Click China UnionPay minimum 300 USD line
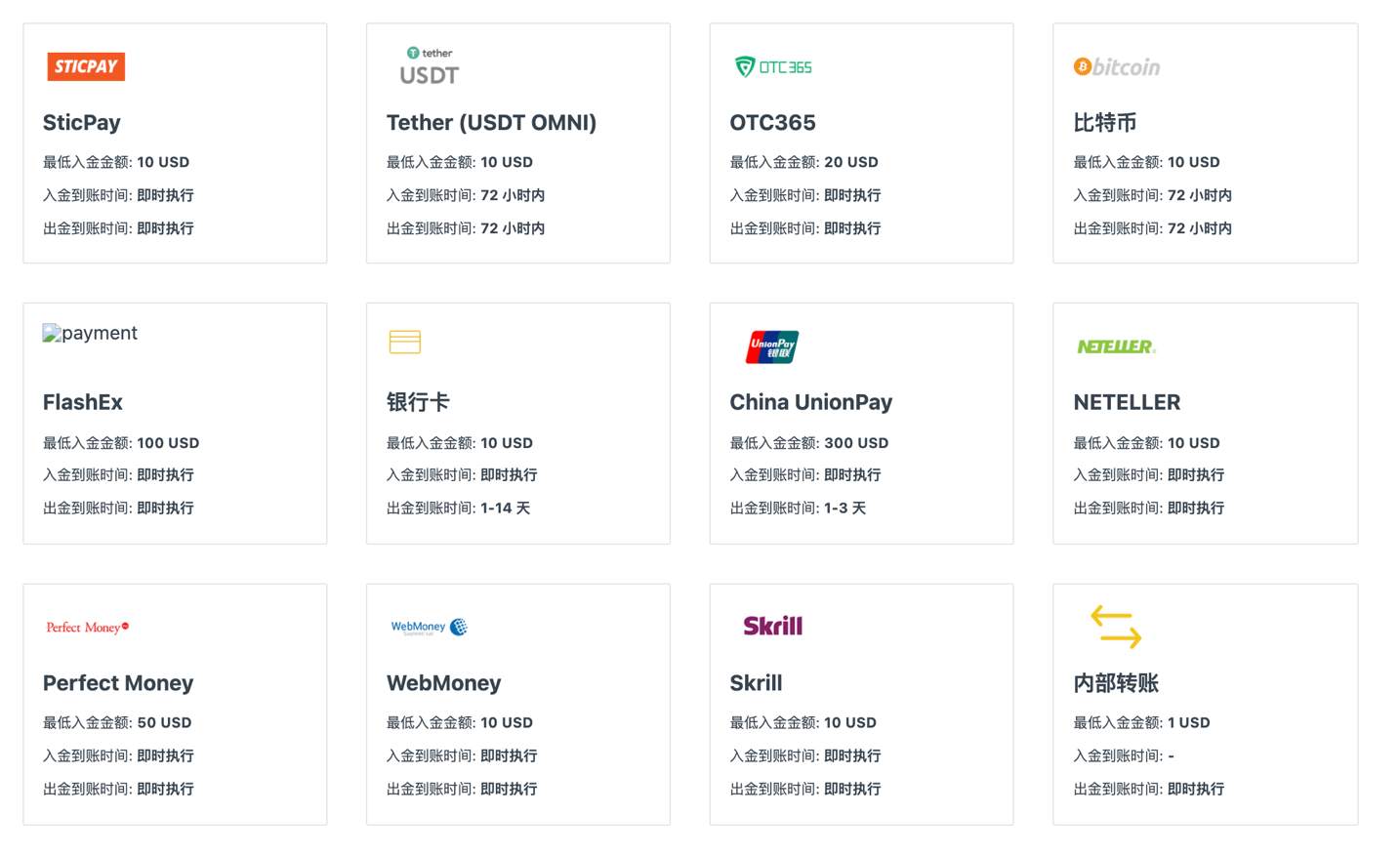Viewport: 1400px width, 855px height. [x=809, y=443]
